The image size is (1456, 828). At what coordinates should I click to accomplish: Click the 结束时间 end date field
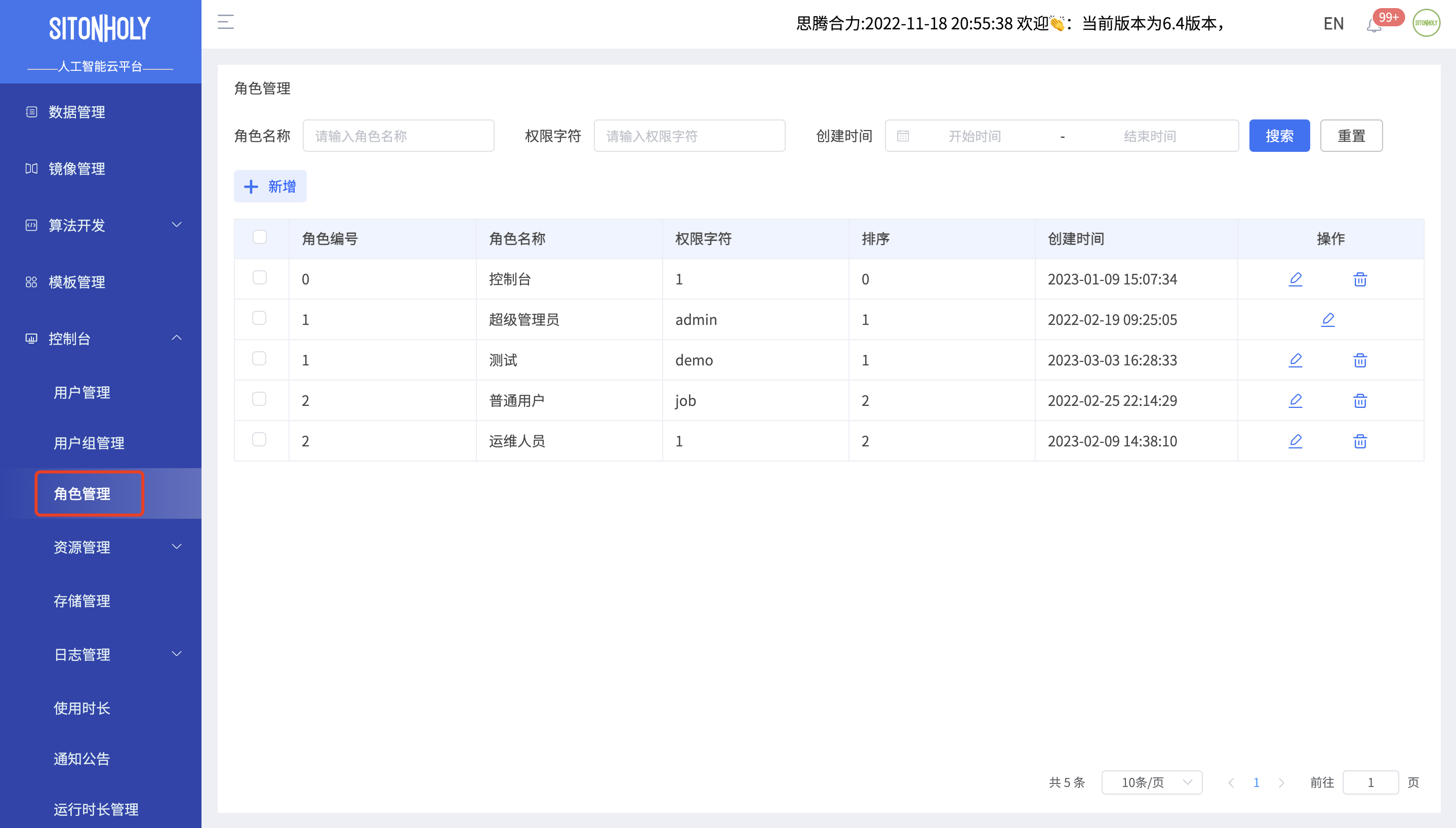1149,136
